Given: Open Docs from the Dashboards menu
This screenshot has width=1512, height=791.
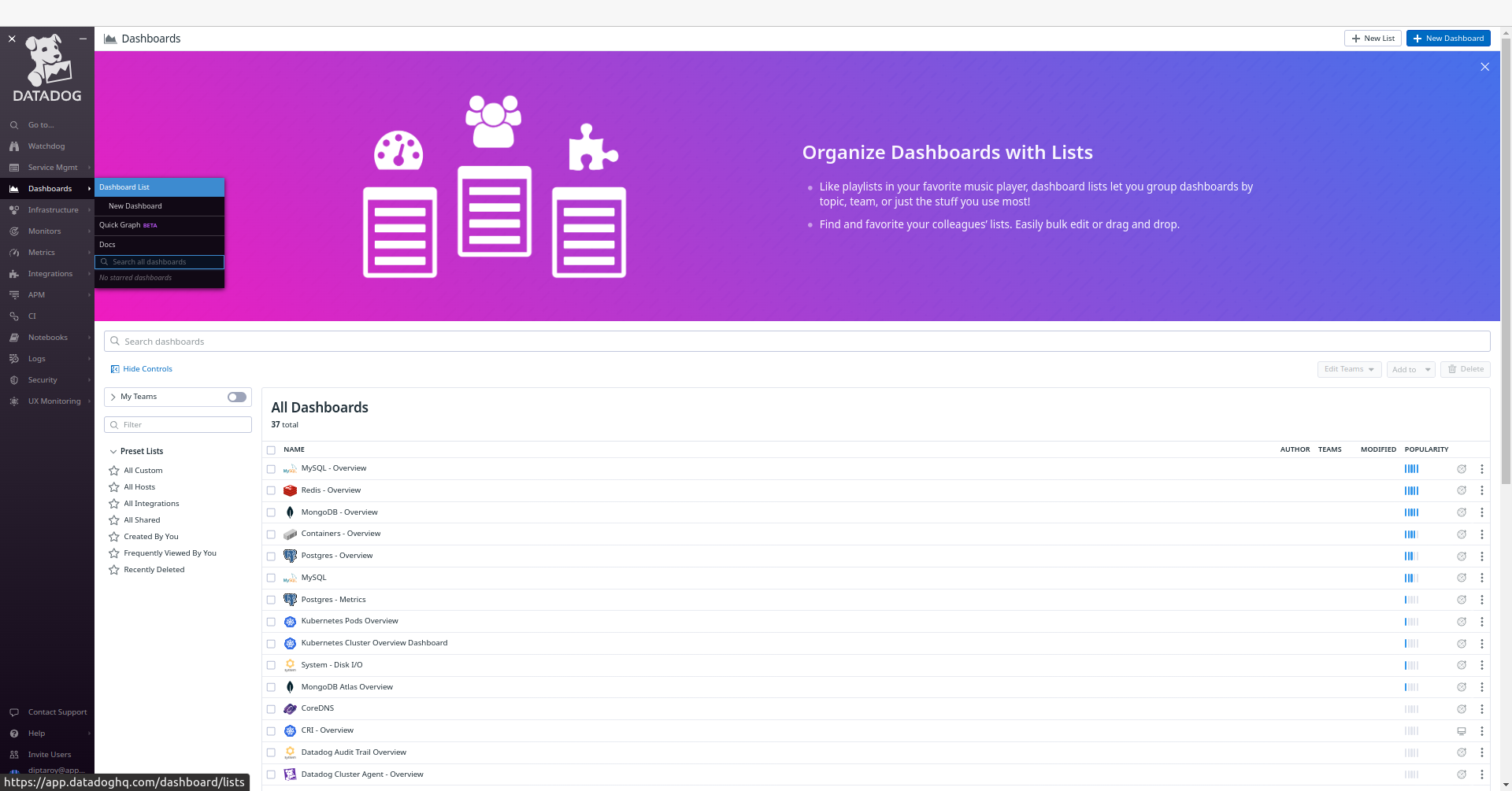Looking at the screenshot, I should coord(107,245).
